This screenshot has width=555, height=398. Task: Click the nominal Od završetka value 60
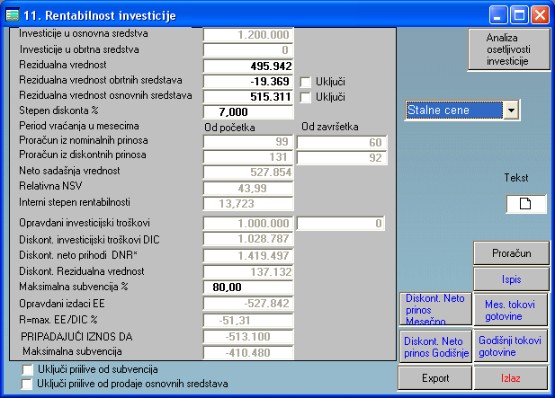pyautogui.click(x=342, y=142)
